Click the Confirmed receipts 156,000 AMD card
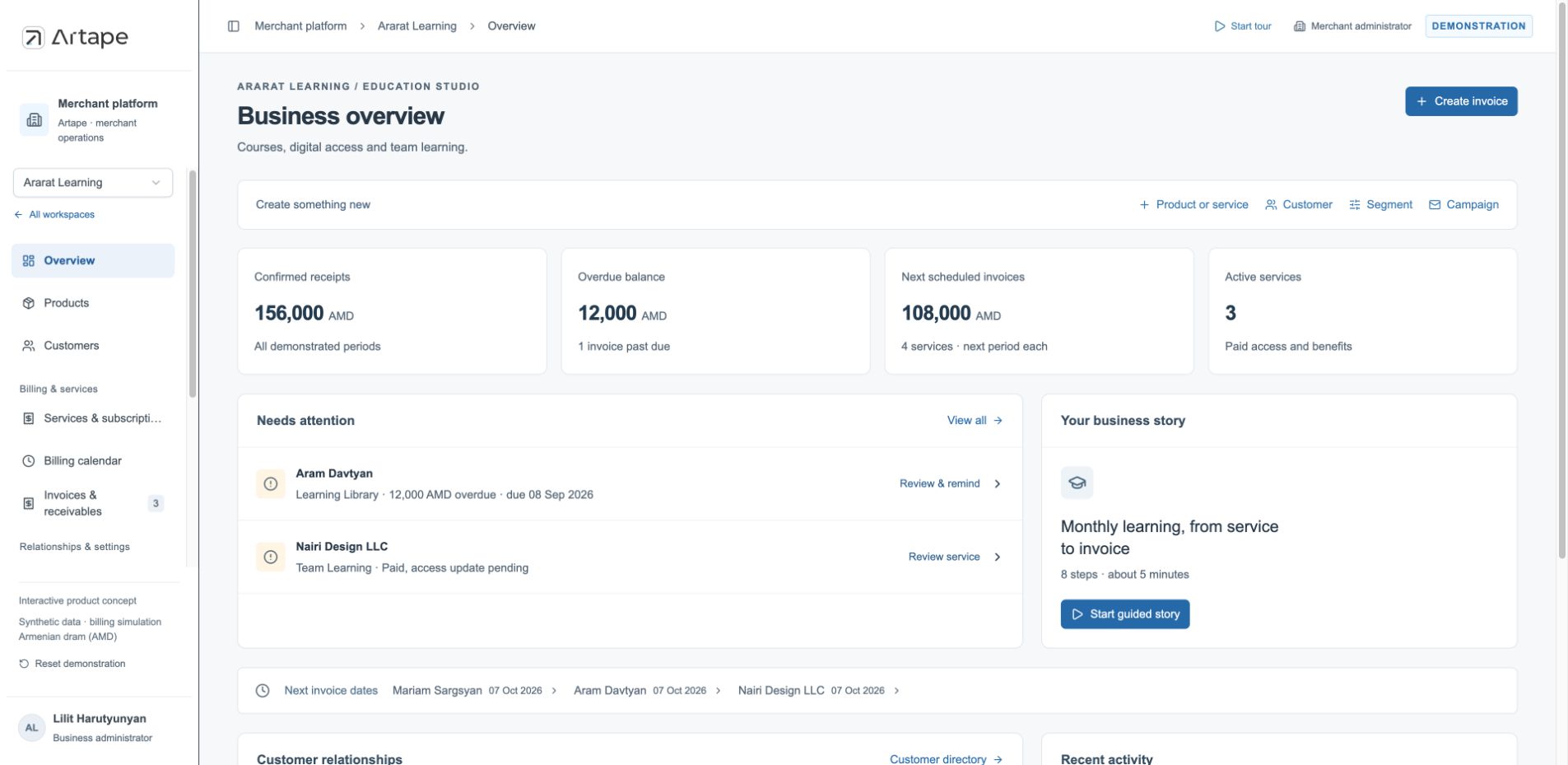Viewport: 1568px width, 765px height. [392, 311]
